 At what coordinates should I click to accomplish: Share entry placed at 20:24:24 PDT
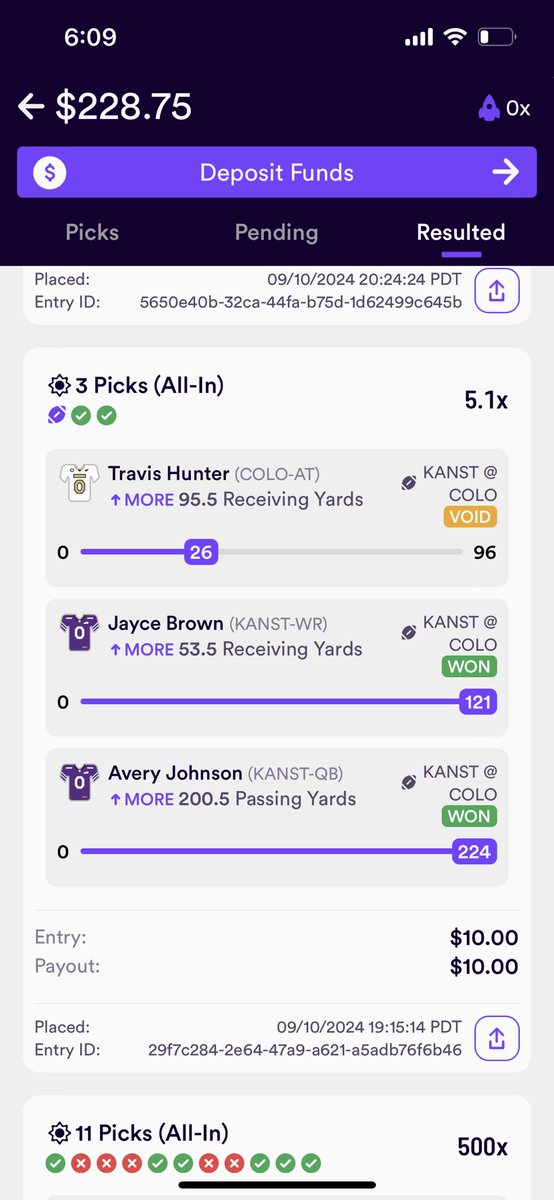point(497,291)
